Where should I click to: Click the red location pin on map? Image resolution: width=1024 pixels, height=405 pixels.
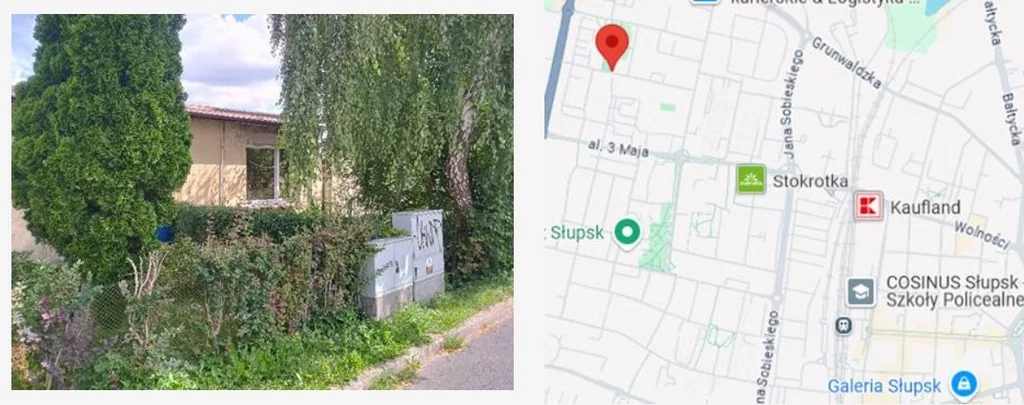(612, 46)
